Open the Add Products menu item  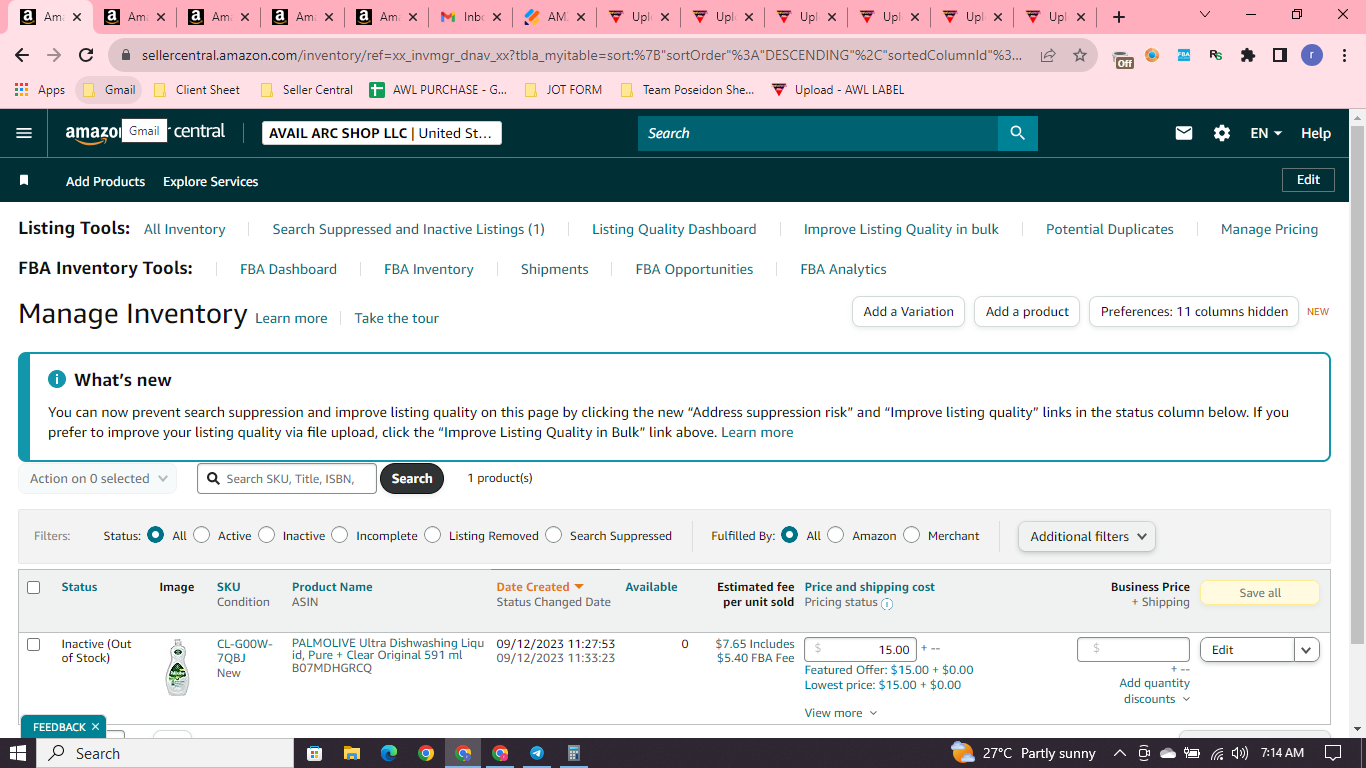[105, 181]
